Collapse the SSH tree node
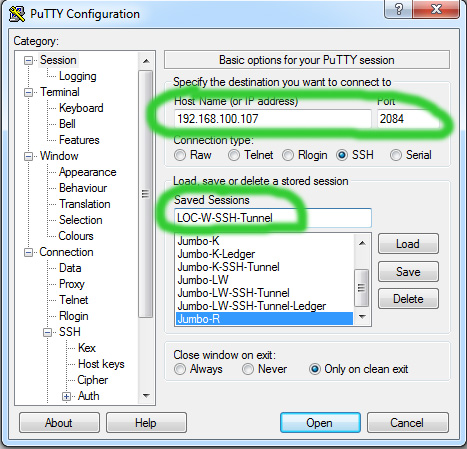The width and height of the screenshot is (467, 449). 48,332
